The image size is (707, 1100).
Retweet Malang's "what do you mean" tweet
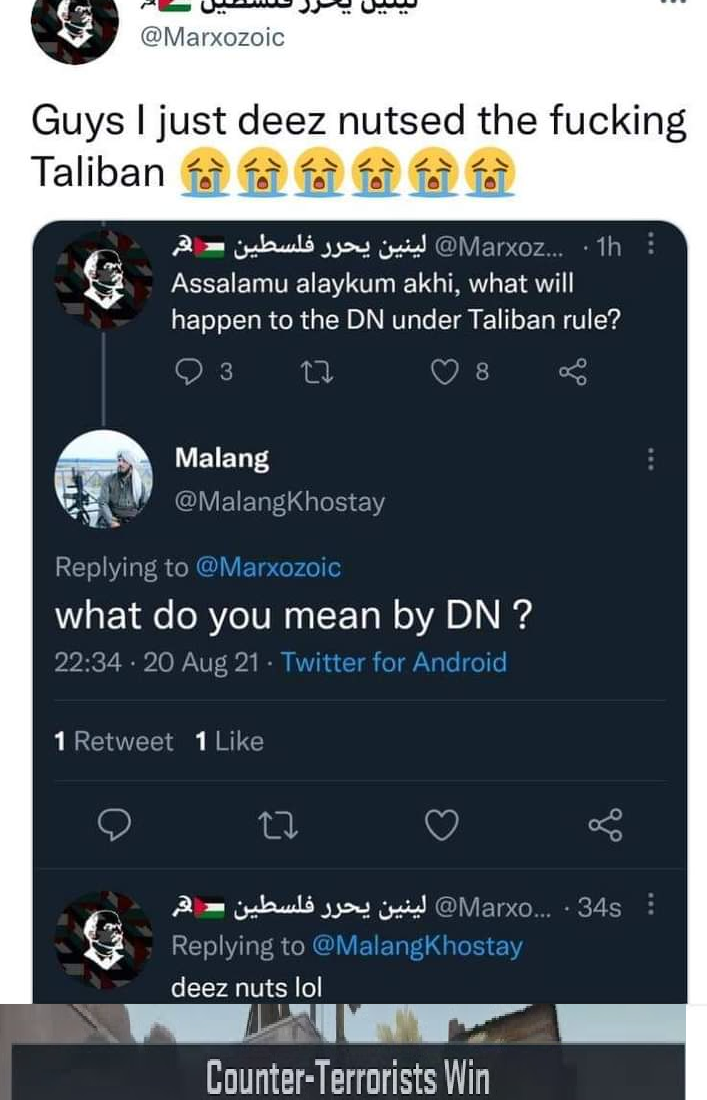(x=273, y=824)
